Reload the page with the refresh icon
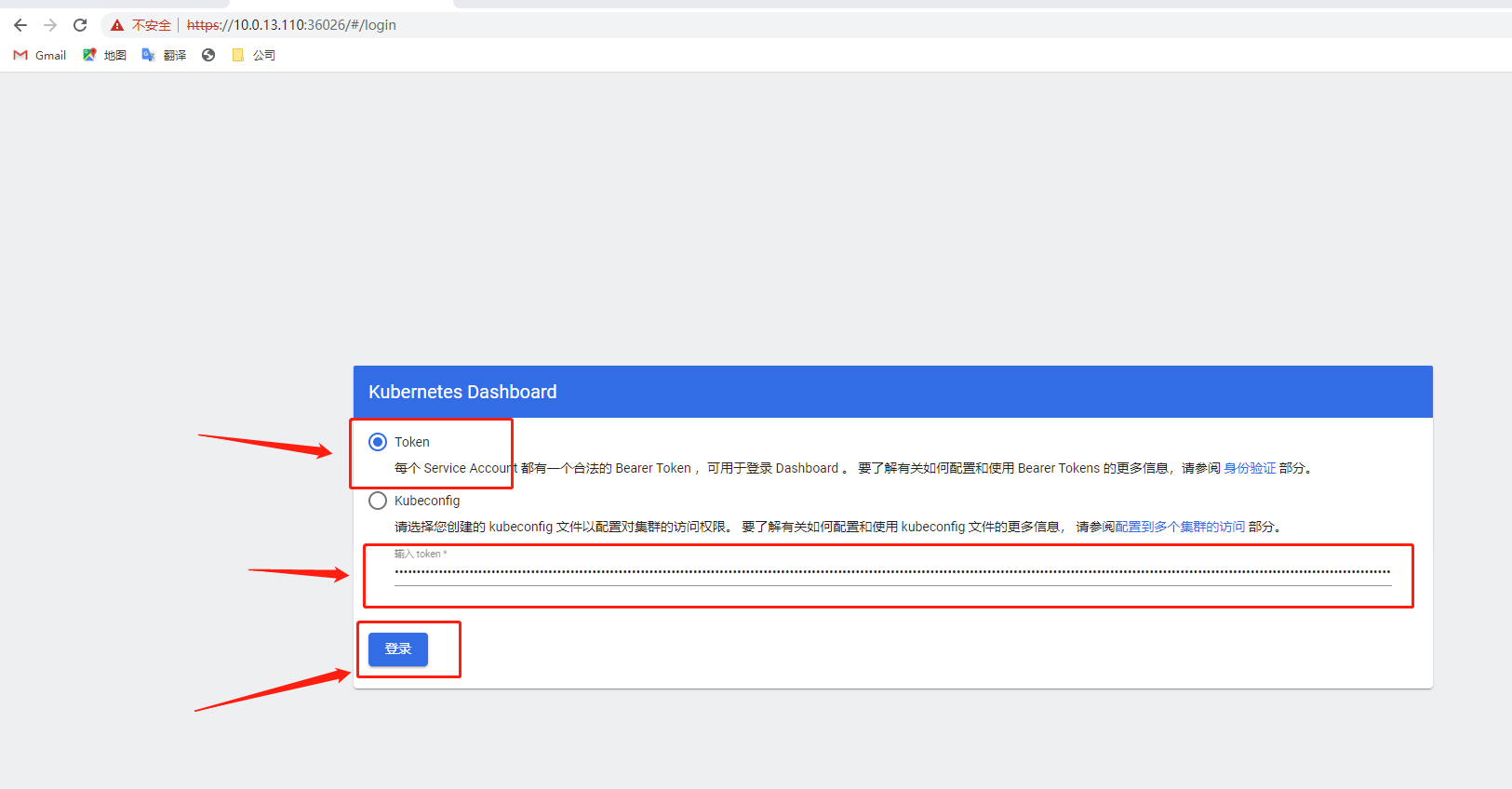Viewport: 1512px width, 789px height. click(x=80, y=25)
